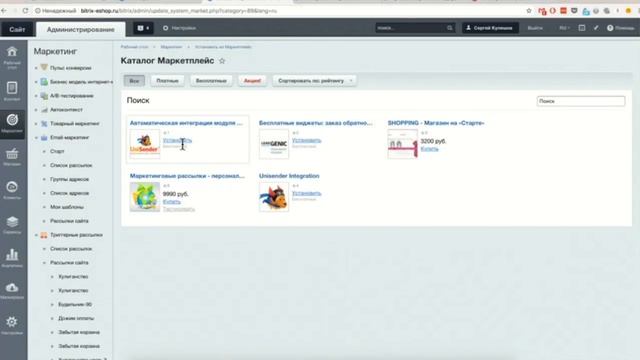Screen dimensions: 640x360
Task: Select the Бесплатные filter
Action: pyautogui.click(x=211, y=81)
